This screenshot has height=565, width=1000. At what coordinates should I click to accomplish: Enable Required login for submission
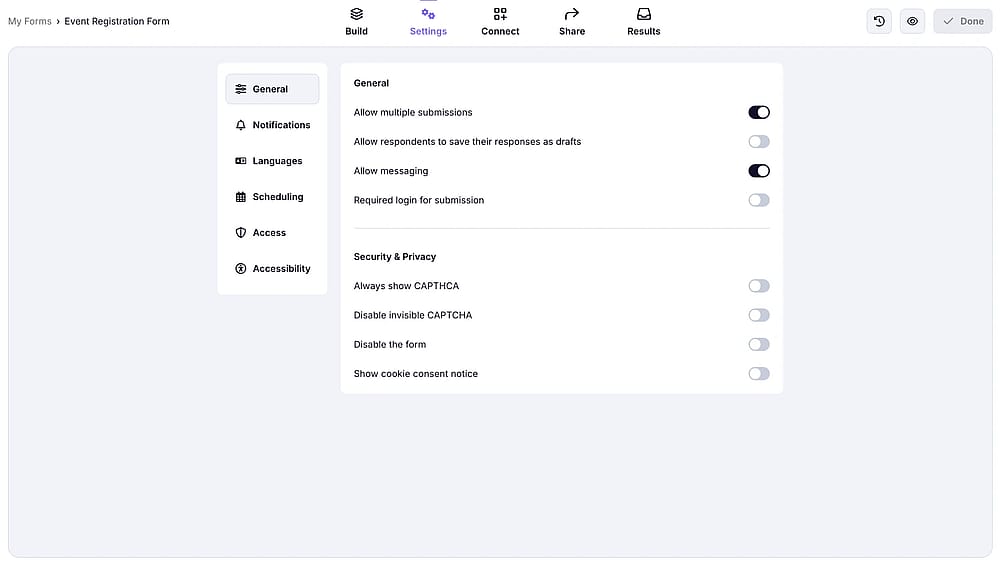[759, 200]
